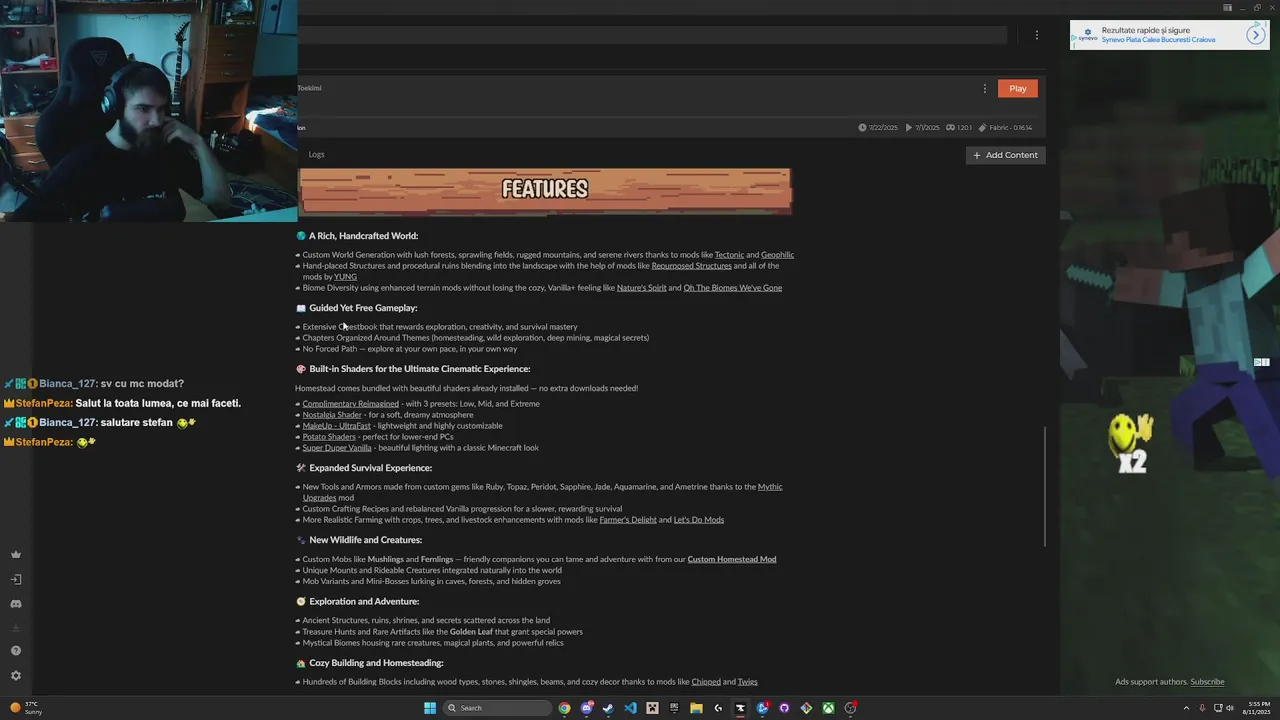The width and height of the screenshot is (1280, 720).
Task: Click the microphone tray icon
Action: (1202, 708)
